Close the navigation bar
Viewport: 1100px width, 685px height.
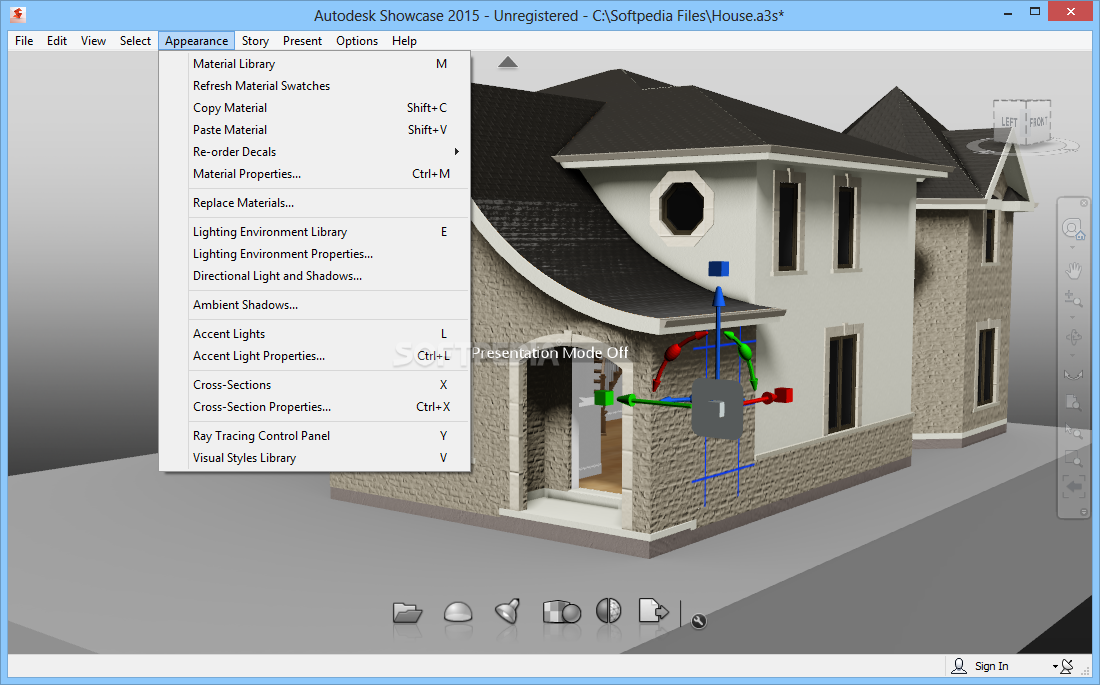(x=1084, y=203)
